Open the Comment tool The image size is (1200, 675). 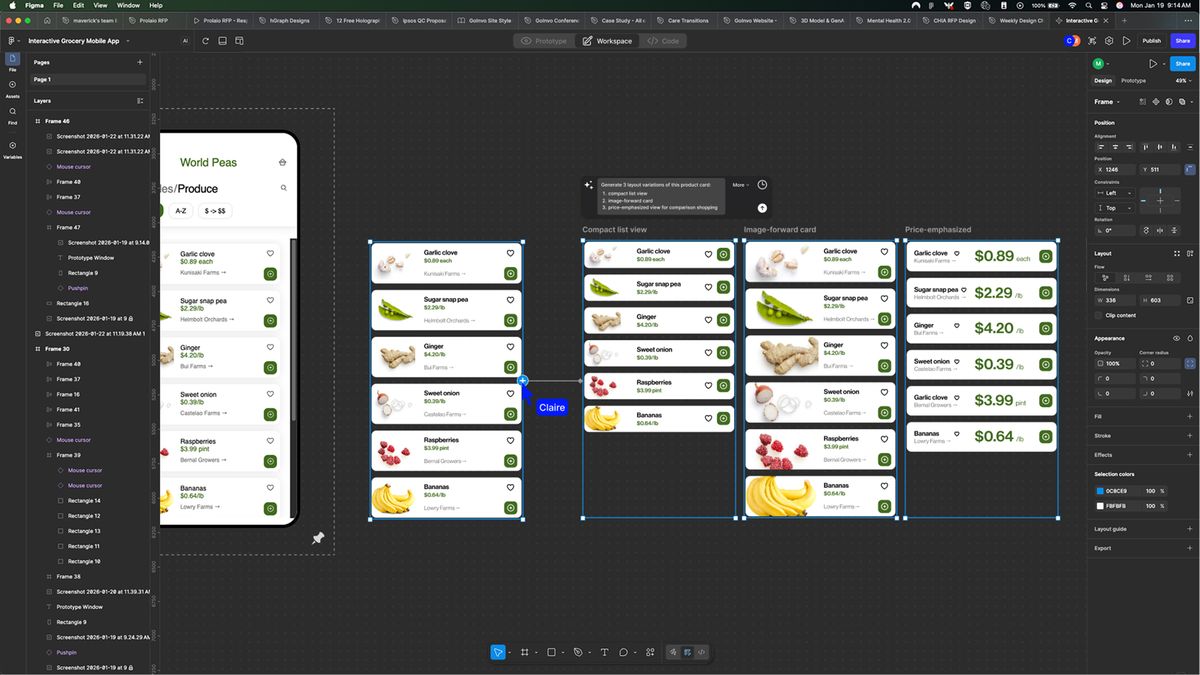coord(623,652)
